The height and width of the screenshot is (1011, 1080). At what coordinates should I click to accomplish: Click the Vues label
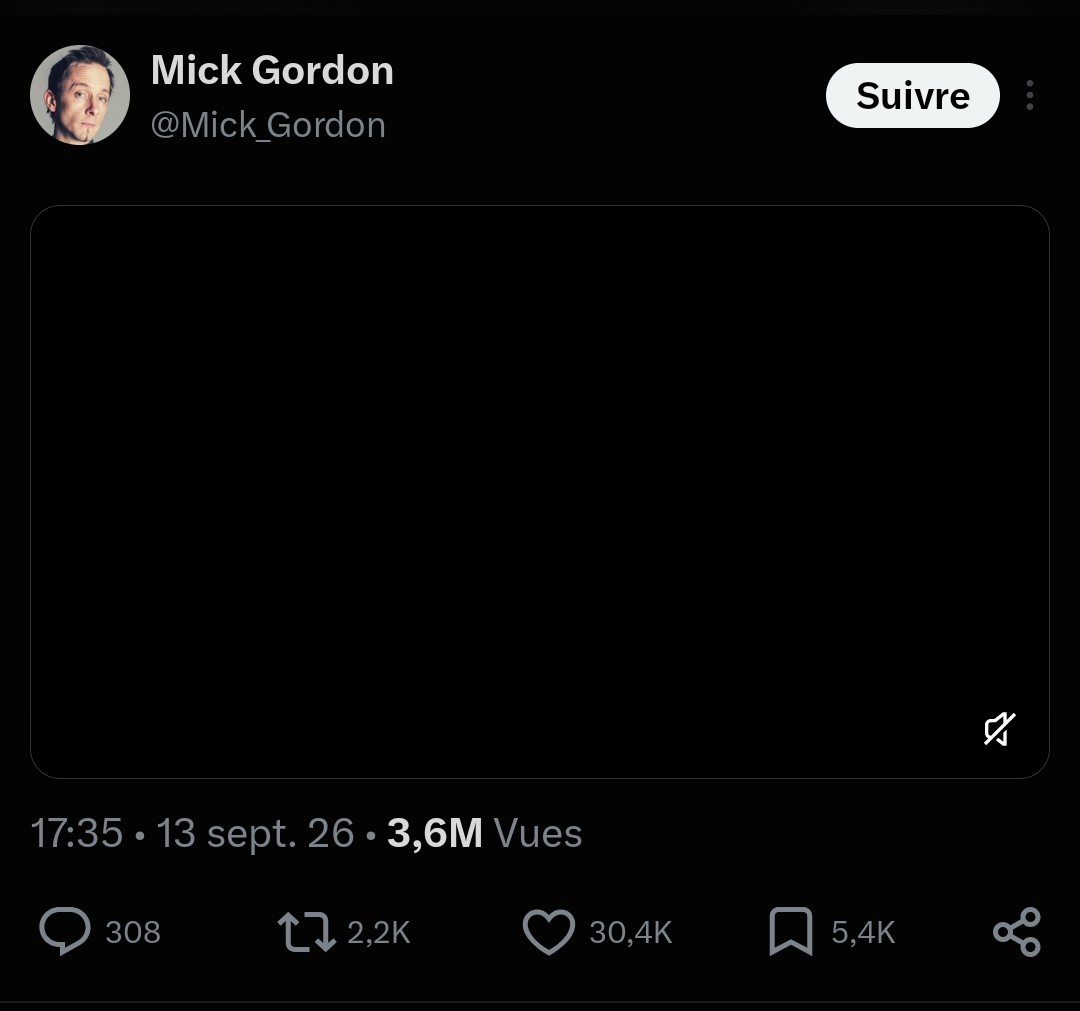tap(538, 833)
